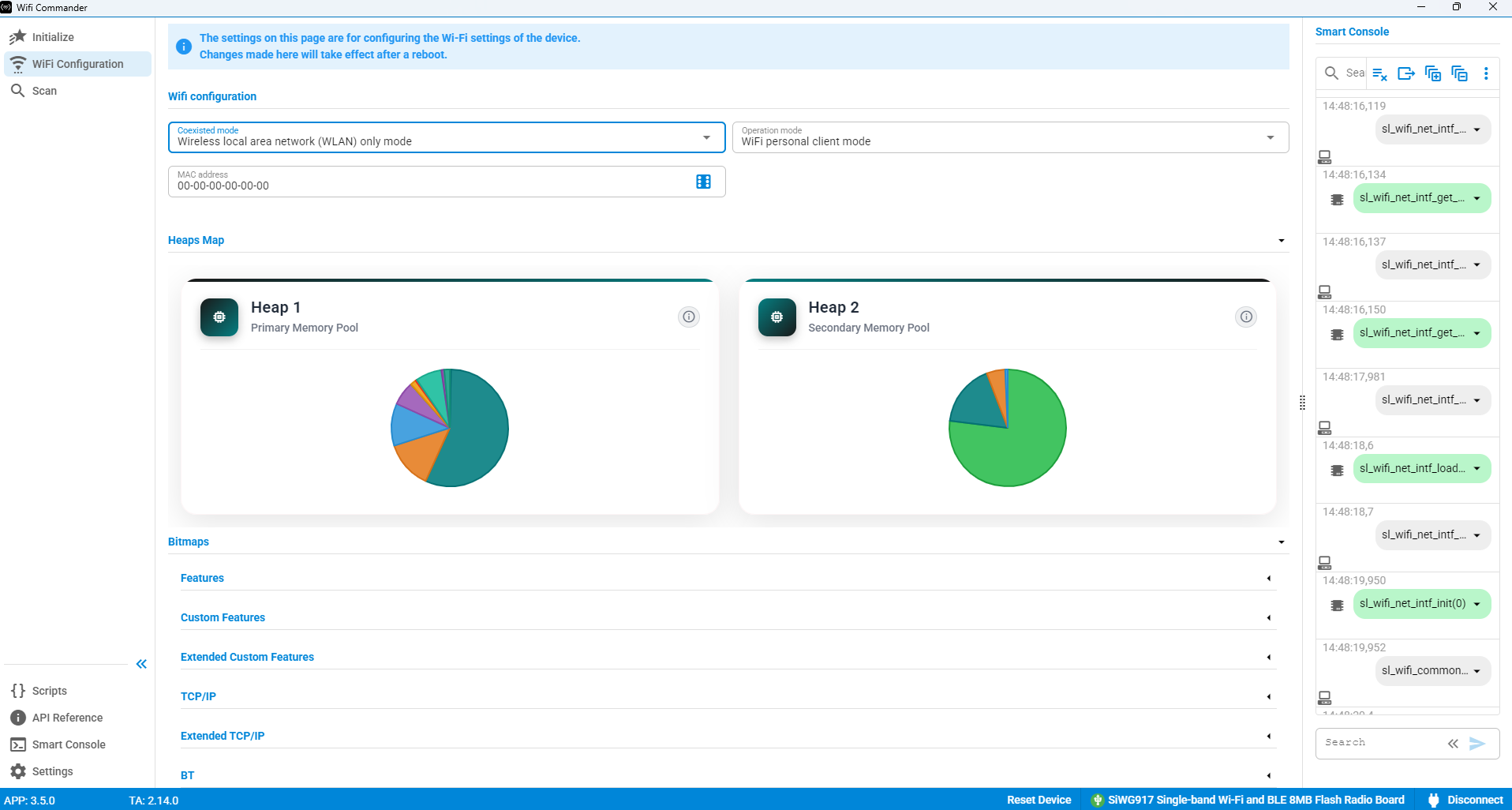Click the Heap 1 pie chart

450,428
